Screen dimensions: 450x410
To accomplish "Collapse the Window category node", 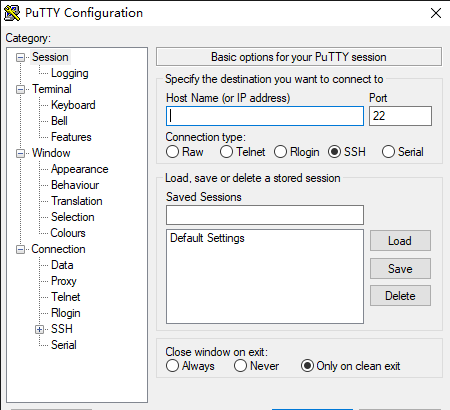I will click(x=21, y=153).
